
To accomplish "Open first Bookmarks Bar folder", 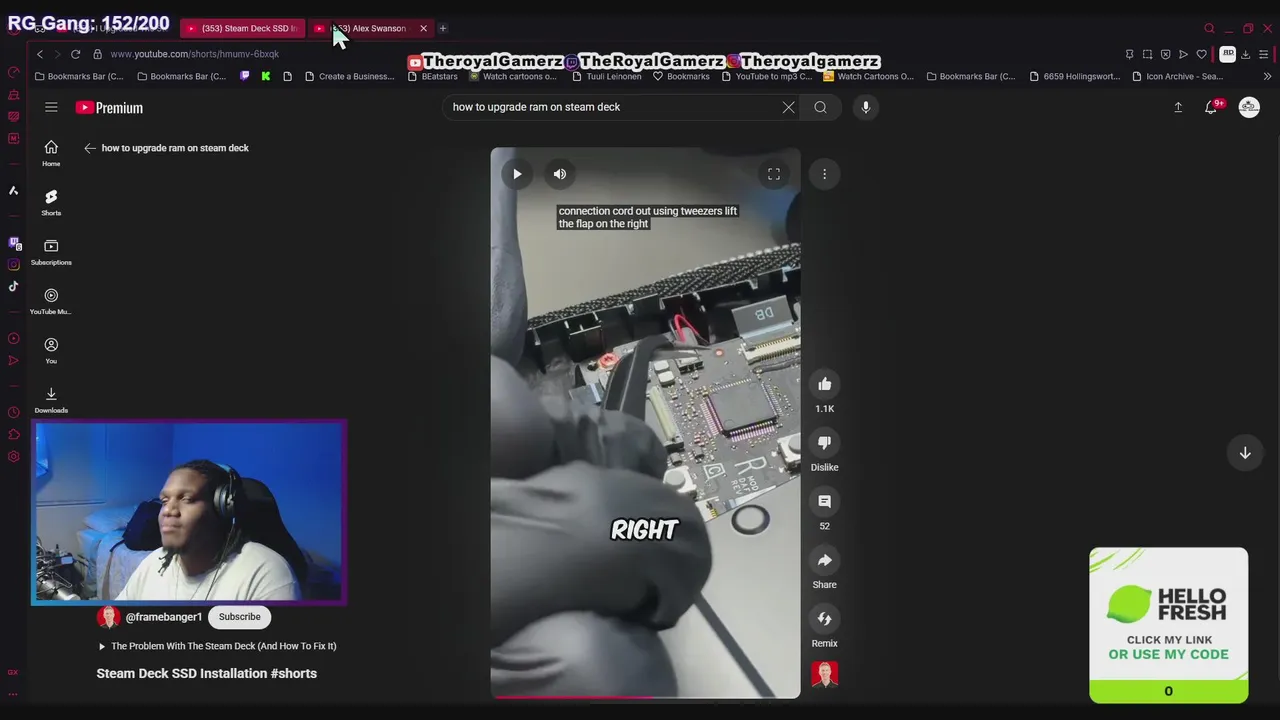I will pos(79,76).
